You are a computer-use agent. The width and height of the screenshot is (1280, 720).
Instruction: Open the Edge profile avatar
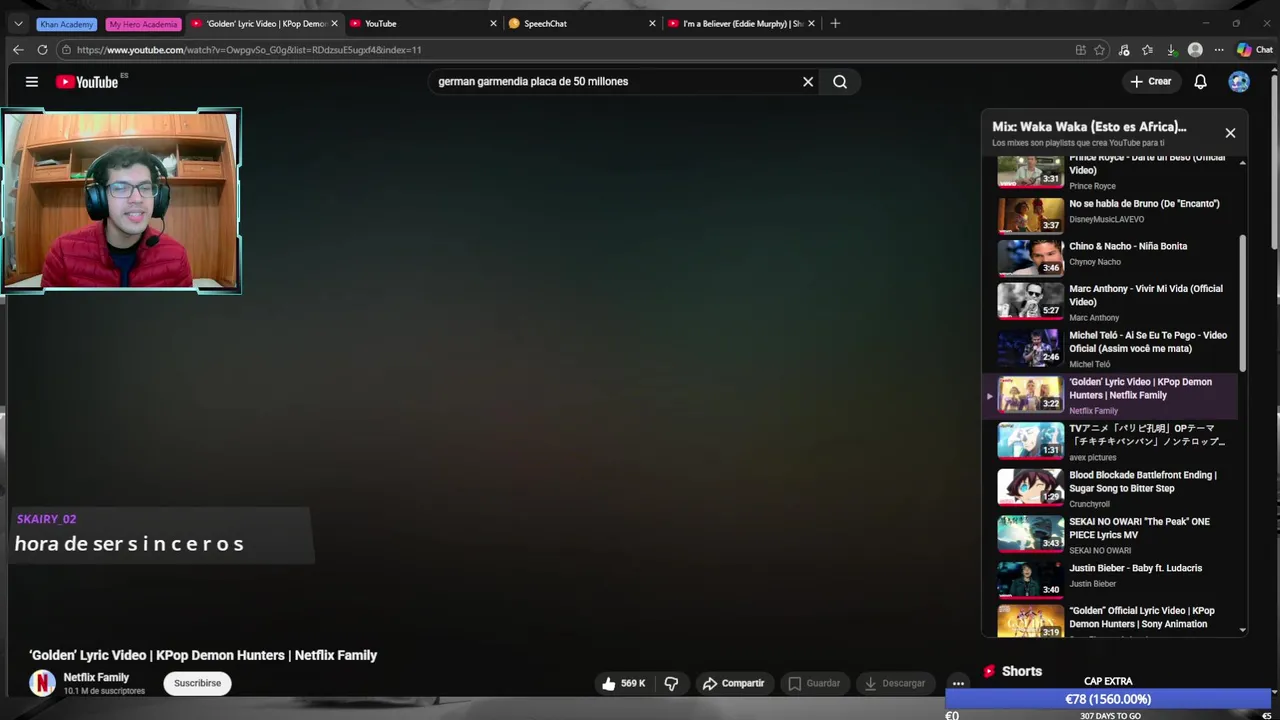[x=1195, y=50]
